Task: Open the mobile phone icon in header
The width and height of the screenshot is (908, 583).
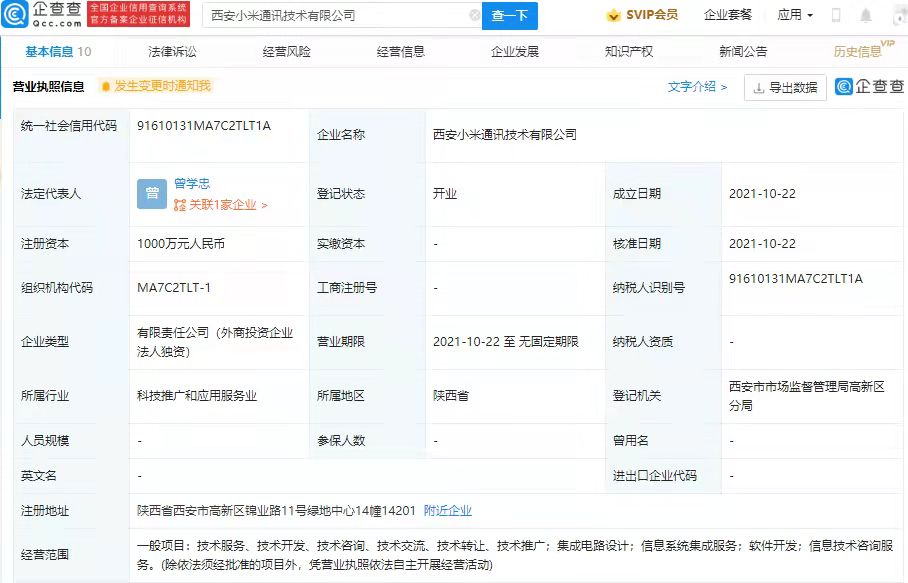Action: coord(836,15)
